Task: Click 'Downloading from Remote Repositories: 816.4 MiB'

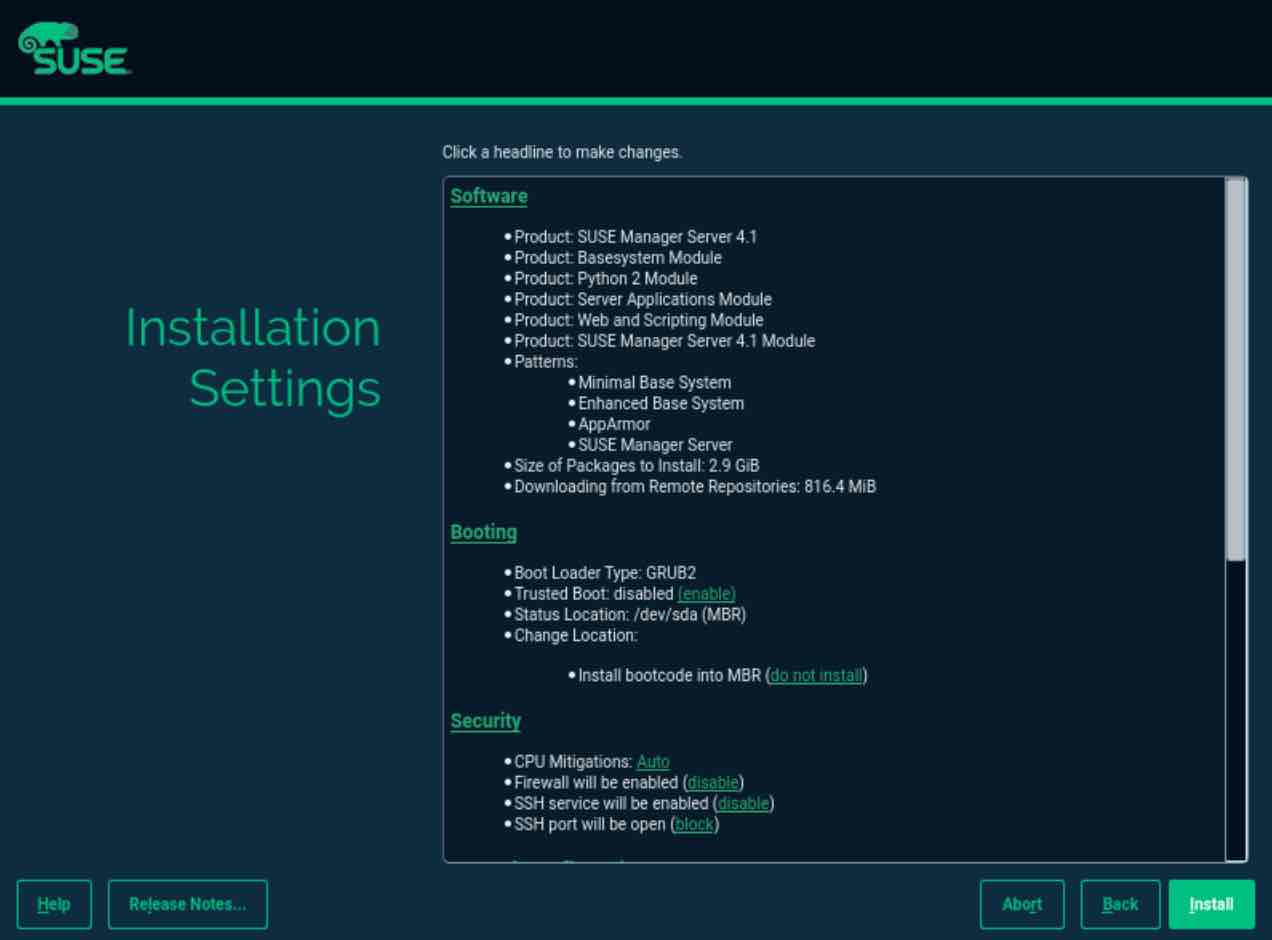Action: tap(695, 487)
